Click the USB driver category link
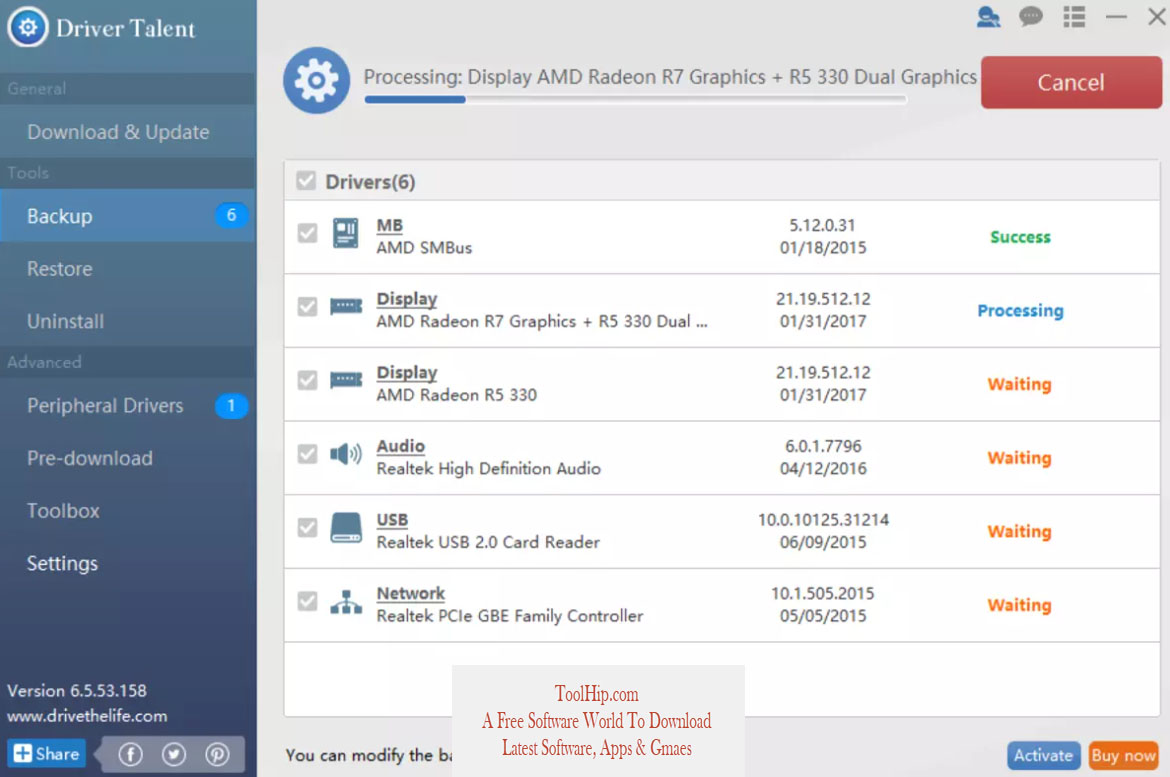The width and height of the screenshot is (1170, 777). click(x=392, y=519)
